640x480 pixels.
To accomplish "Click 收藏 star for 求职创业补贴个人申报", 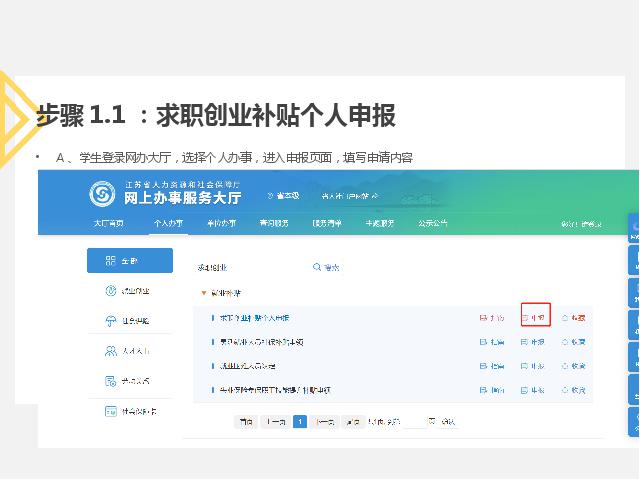I will pos(573,318).
